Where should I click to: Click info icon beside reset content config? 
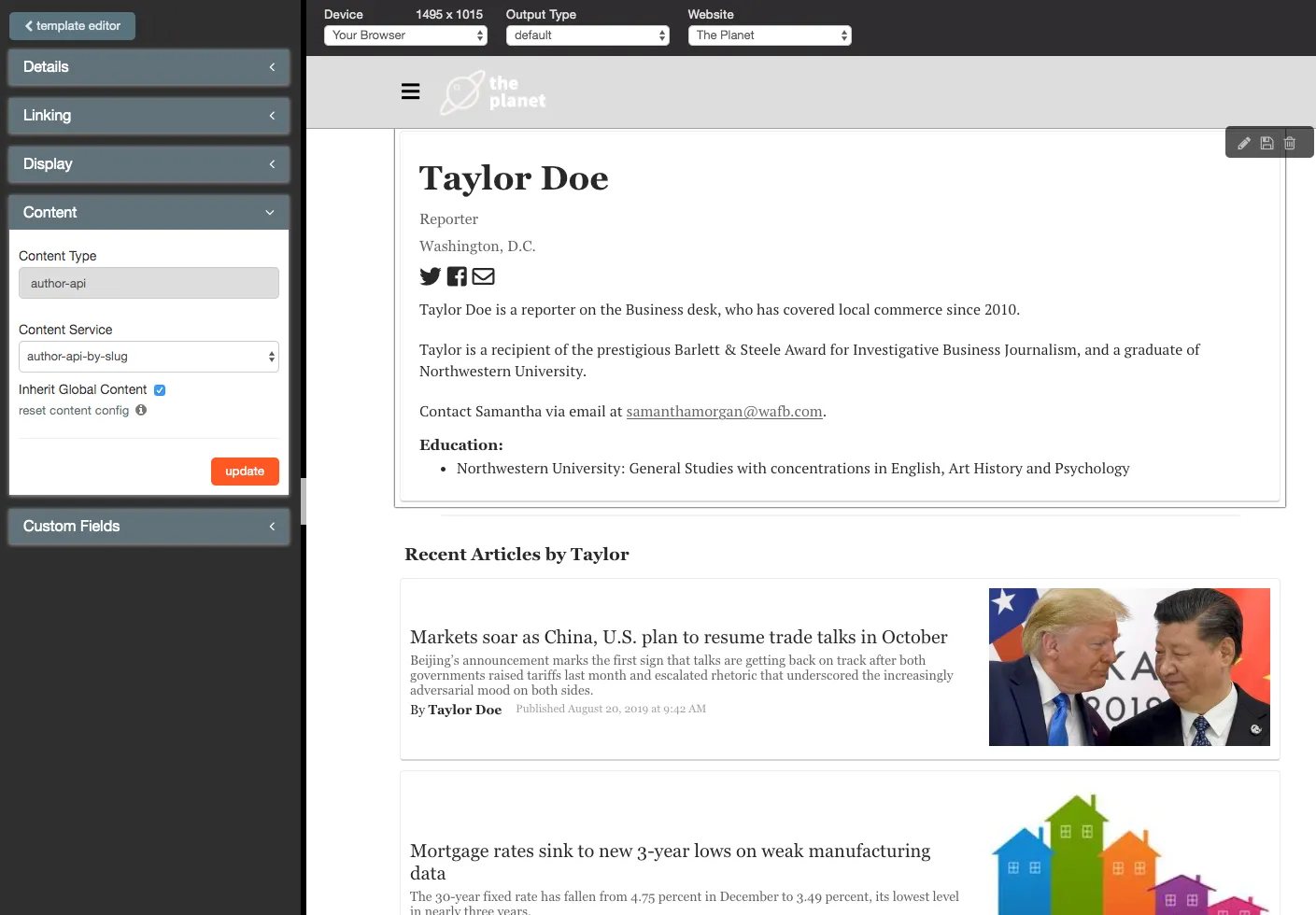pyautogui.click(x=141, y=410)
